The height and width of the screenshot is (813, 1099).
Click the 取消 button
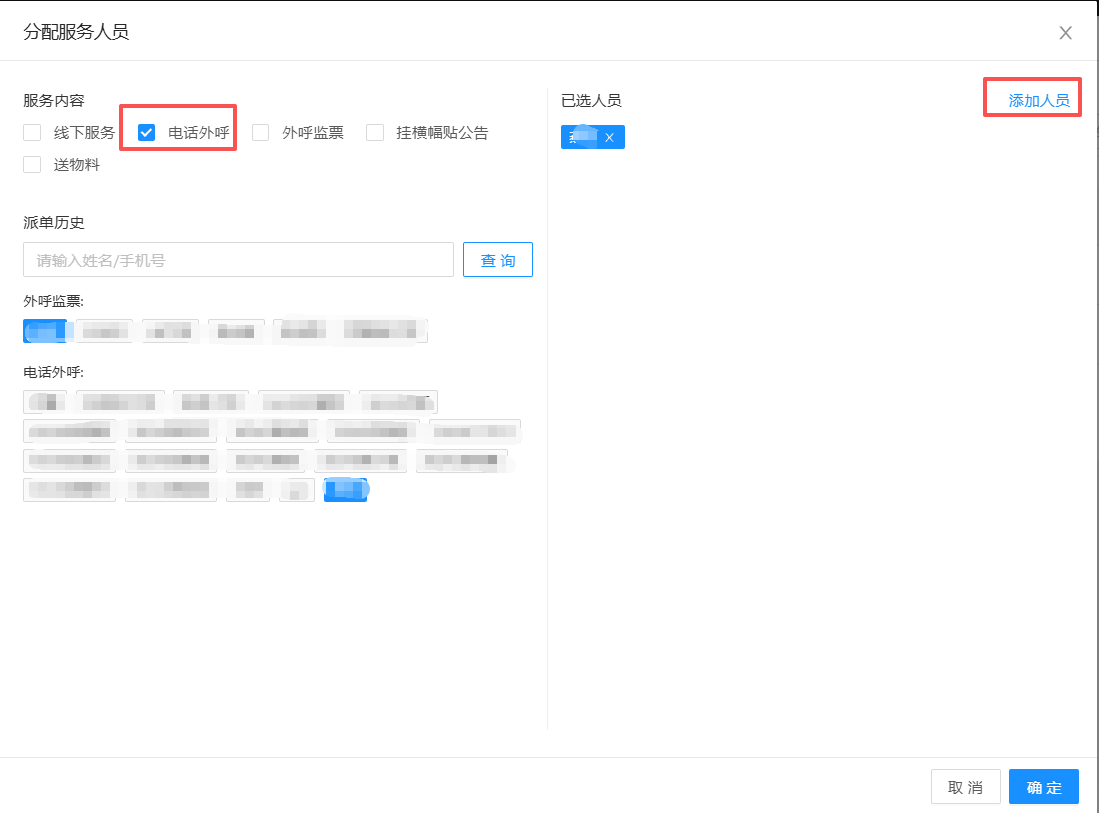click(x=965, y=787)
